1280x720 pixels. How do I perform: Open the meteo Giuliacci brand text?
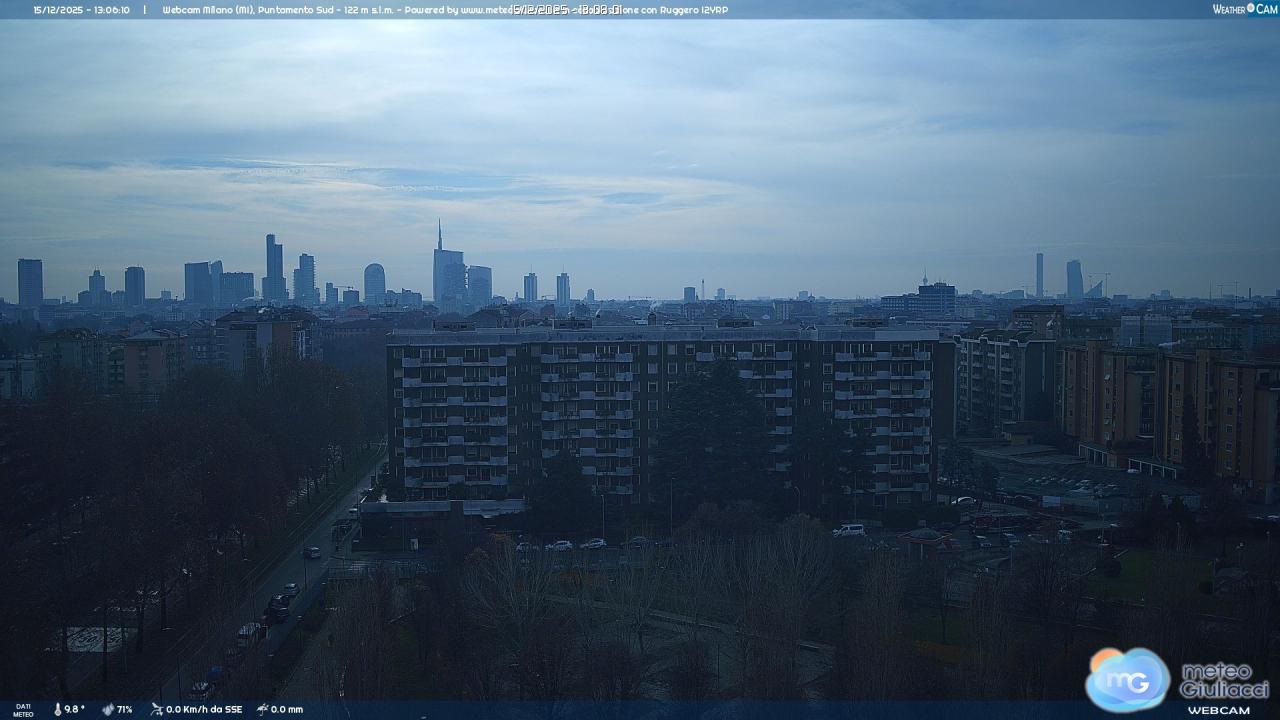click(1224, 680)
